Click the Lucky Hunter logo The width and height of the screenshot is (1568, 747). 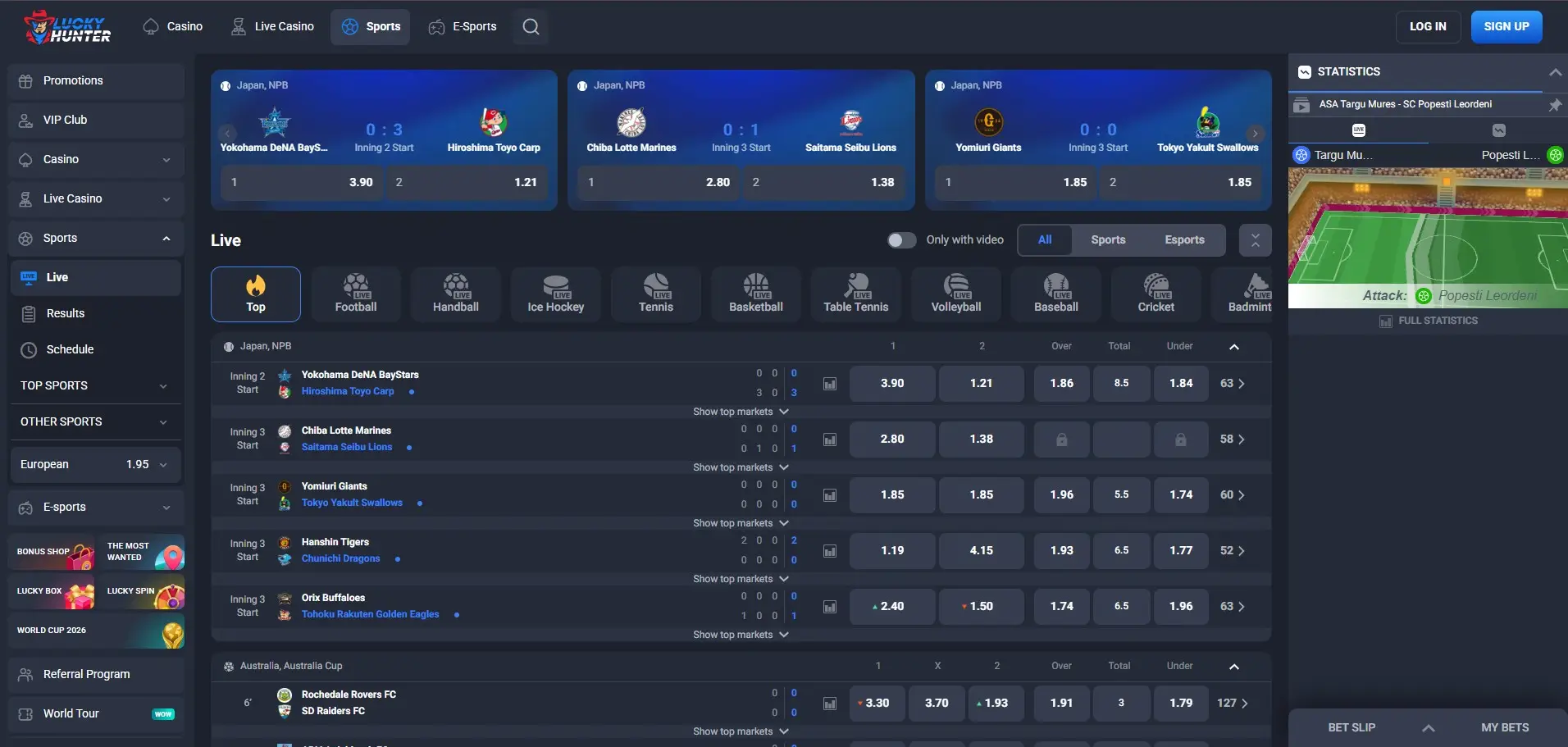pos(67,27)
